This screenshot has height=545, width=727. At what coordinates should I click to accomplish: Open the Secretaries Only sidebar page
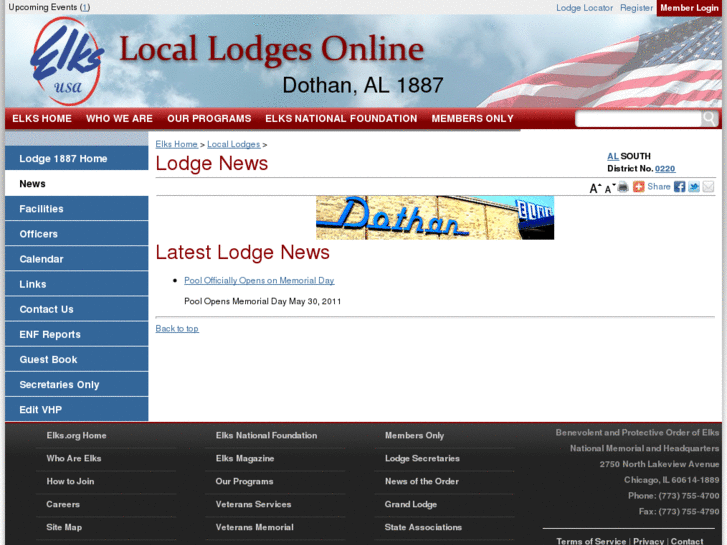coord(77,384)
